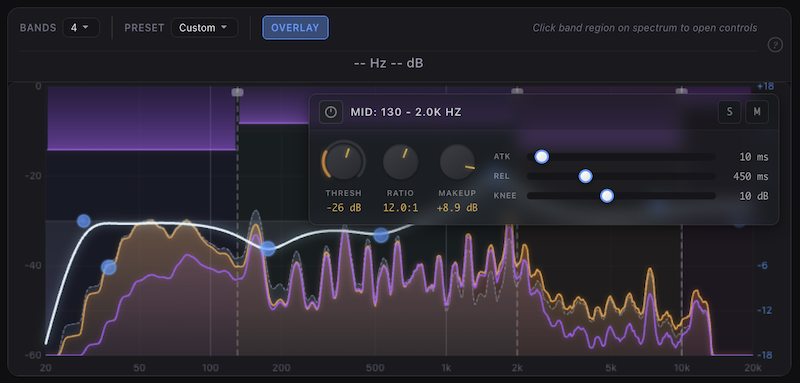Select the EQ node on the -30 dB grid line

click(84, 221)
